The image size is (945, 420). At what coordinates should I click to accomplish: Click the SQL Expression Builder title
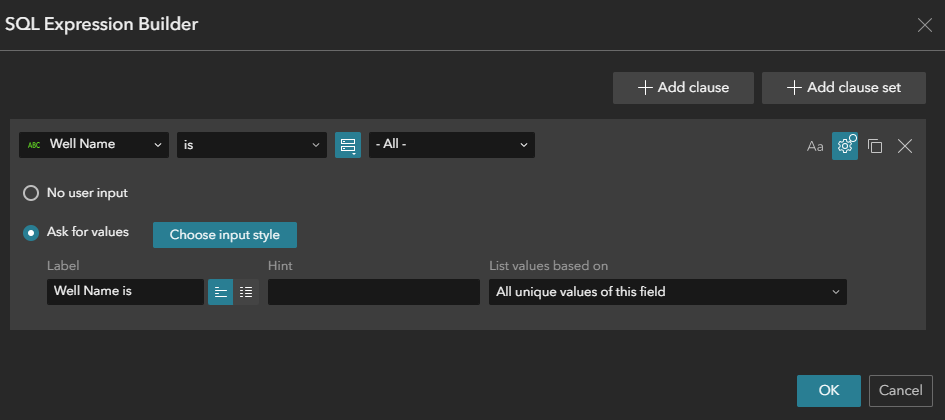point(101,24)
